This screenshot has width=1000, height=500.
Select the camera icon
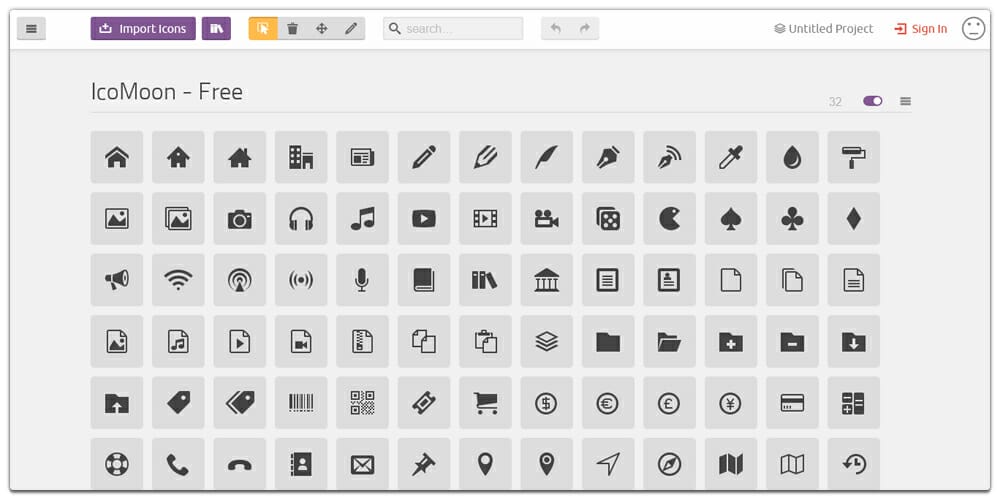tap(240, 219)
